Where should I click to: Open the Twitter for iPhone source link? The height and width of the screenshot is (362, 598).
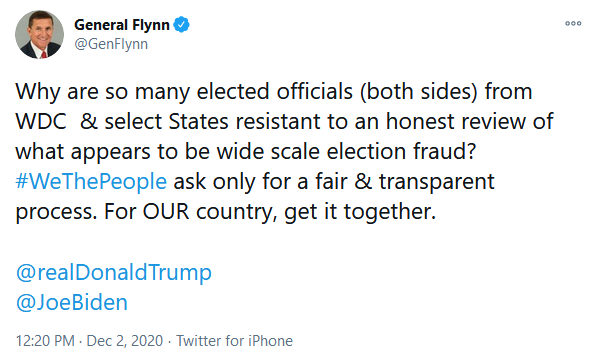pyautogui.click(x=234, y=341)
